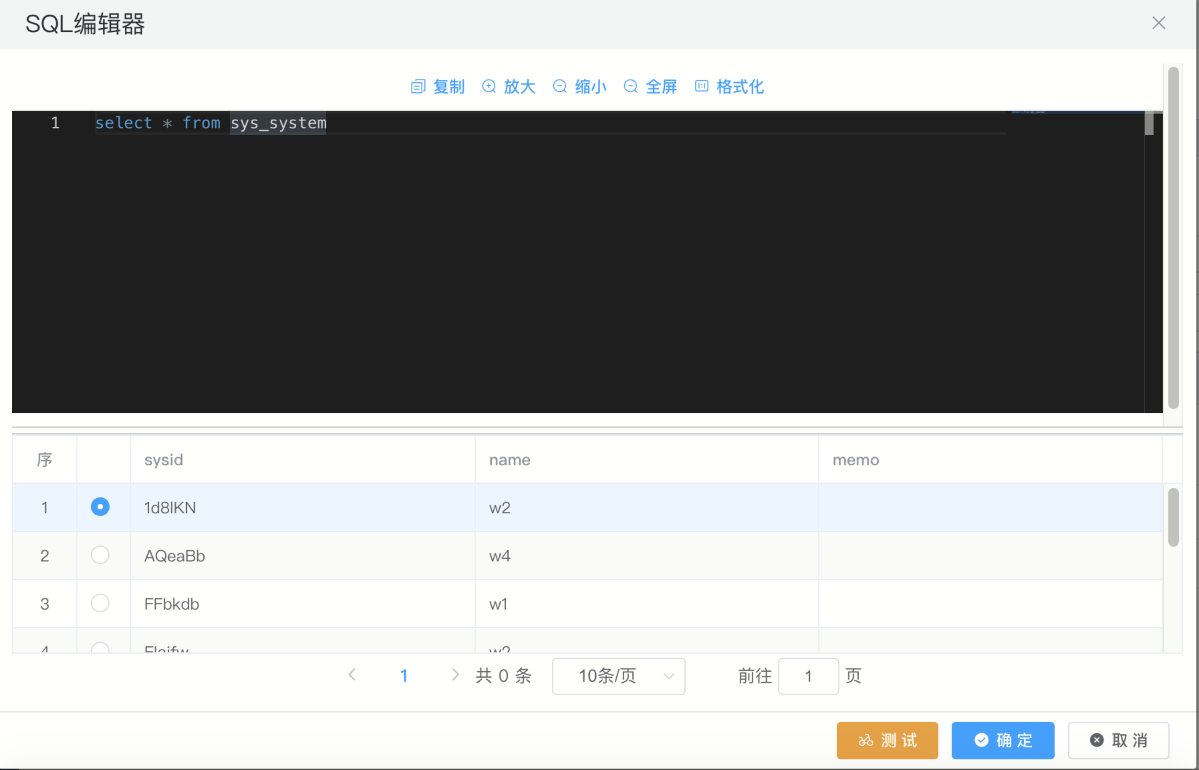Go to previous page arrow
Screen dimensions: 1199x770
(x=352, y=676)
